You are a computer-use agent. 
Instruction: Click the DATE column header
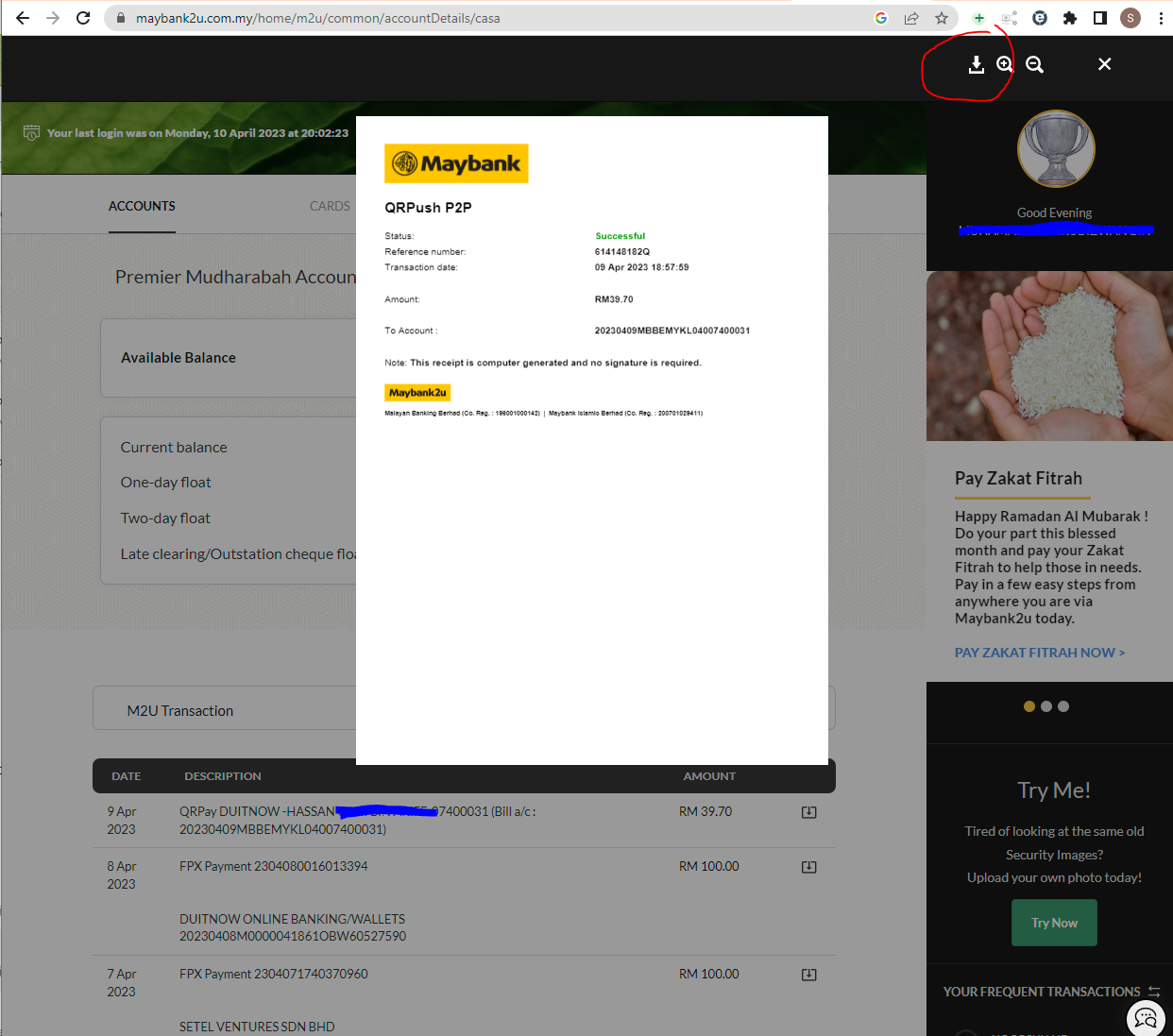point(126,776)
